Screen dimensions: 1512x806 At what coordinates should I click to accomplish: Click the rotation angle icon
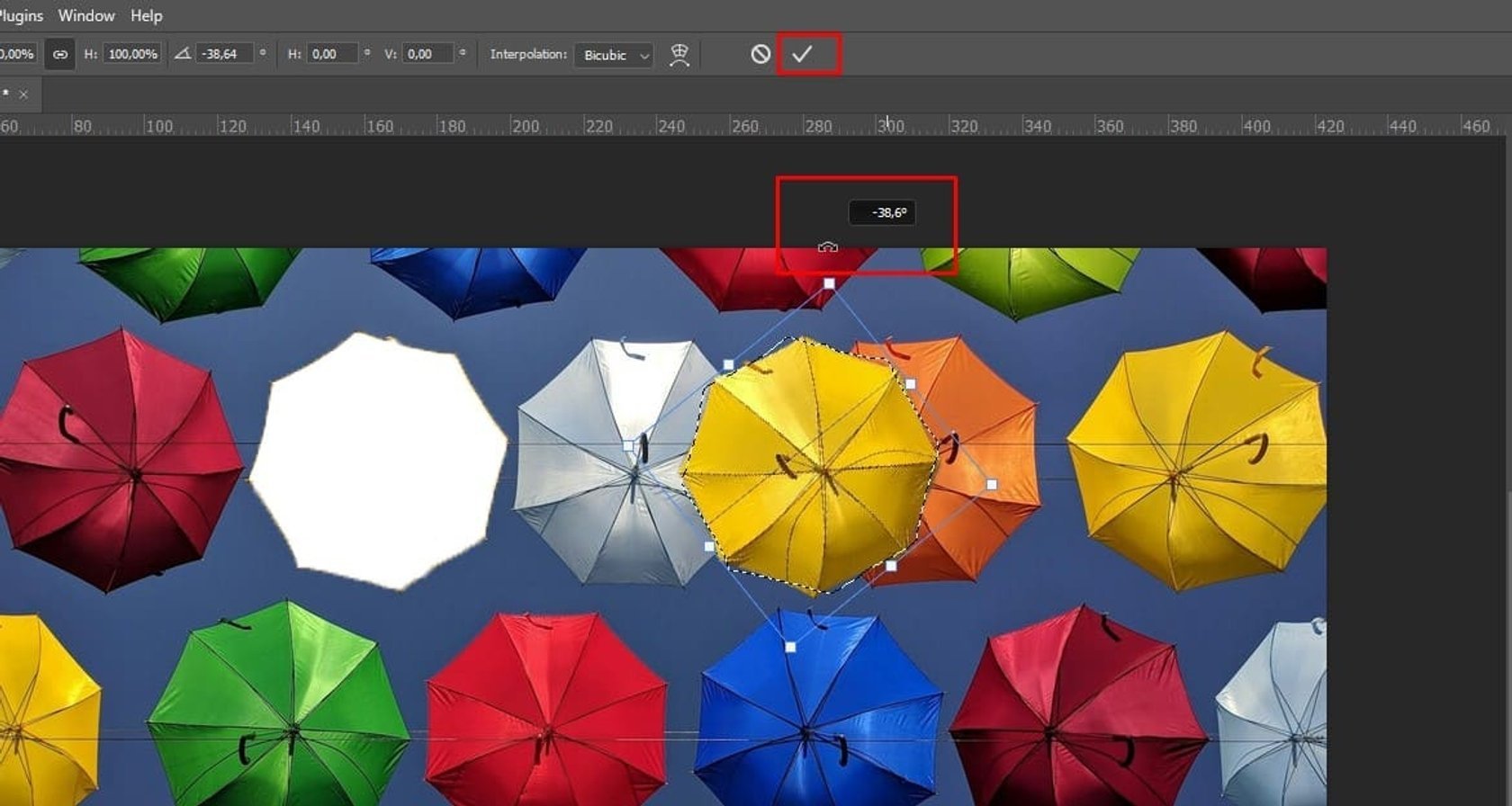[x=183, y=54]
